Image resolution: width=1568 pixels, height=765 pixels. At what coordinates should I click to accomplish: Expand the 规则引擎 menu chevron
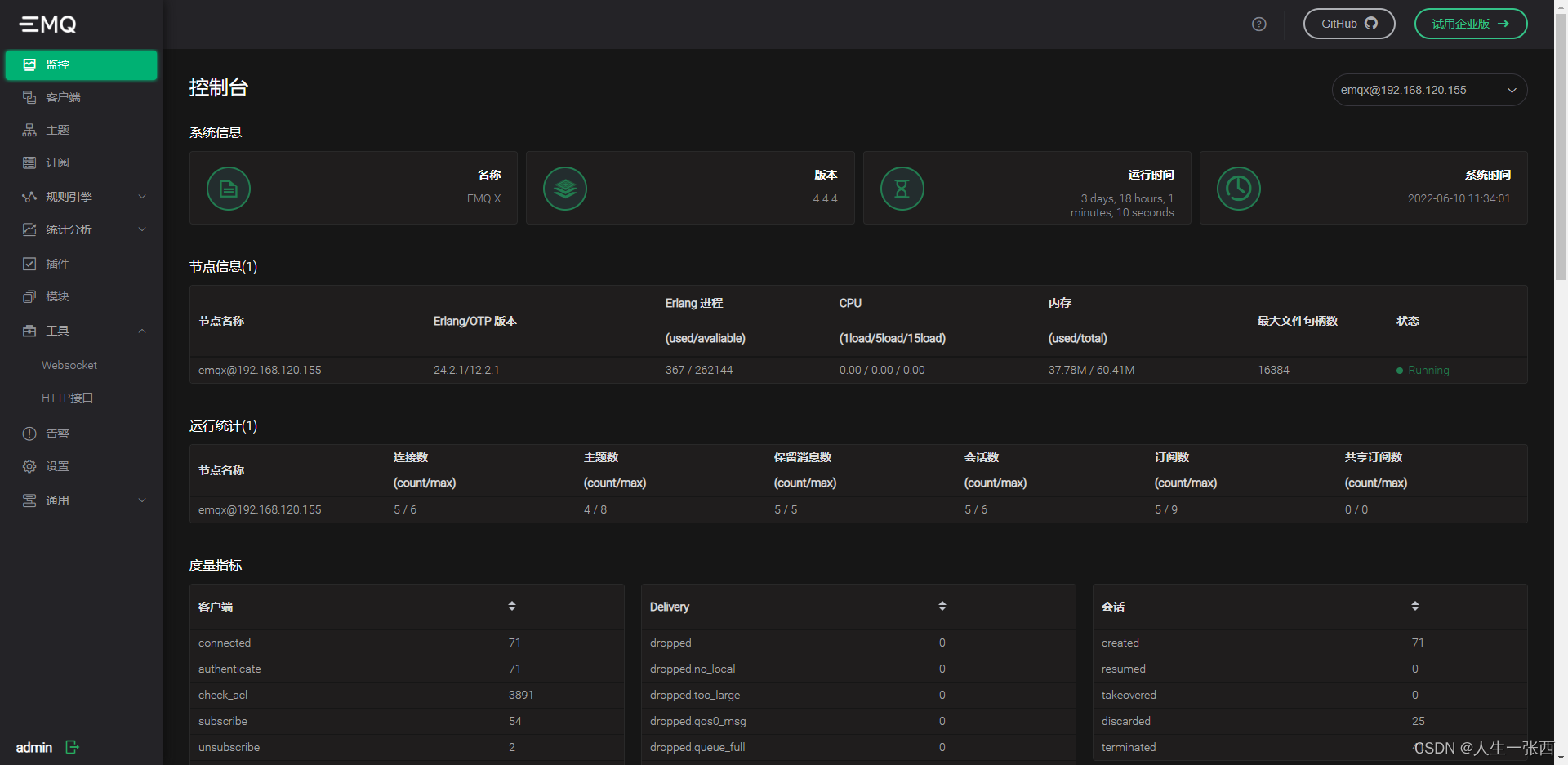(142, 197)
